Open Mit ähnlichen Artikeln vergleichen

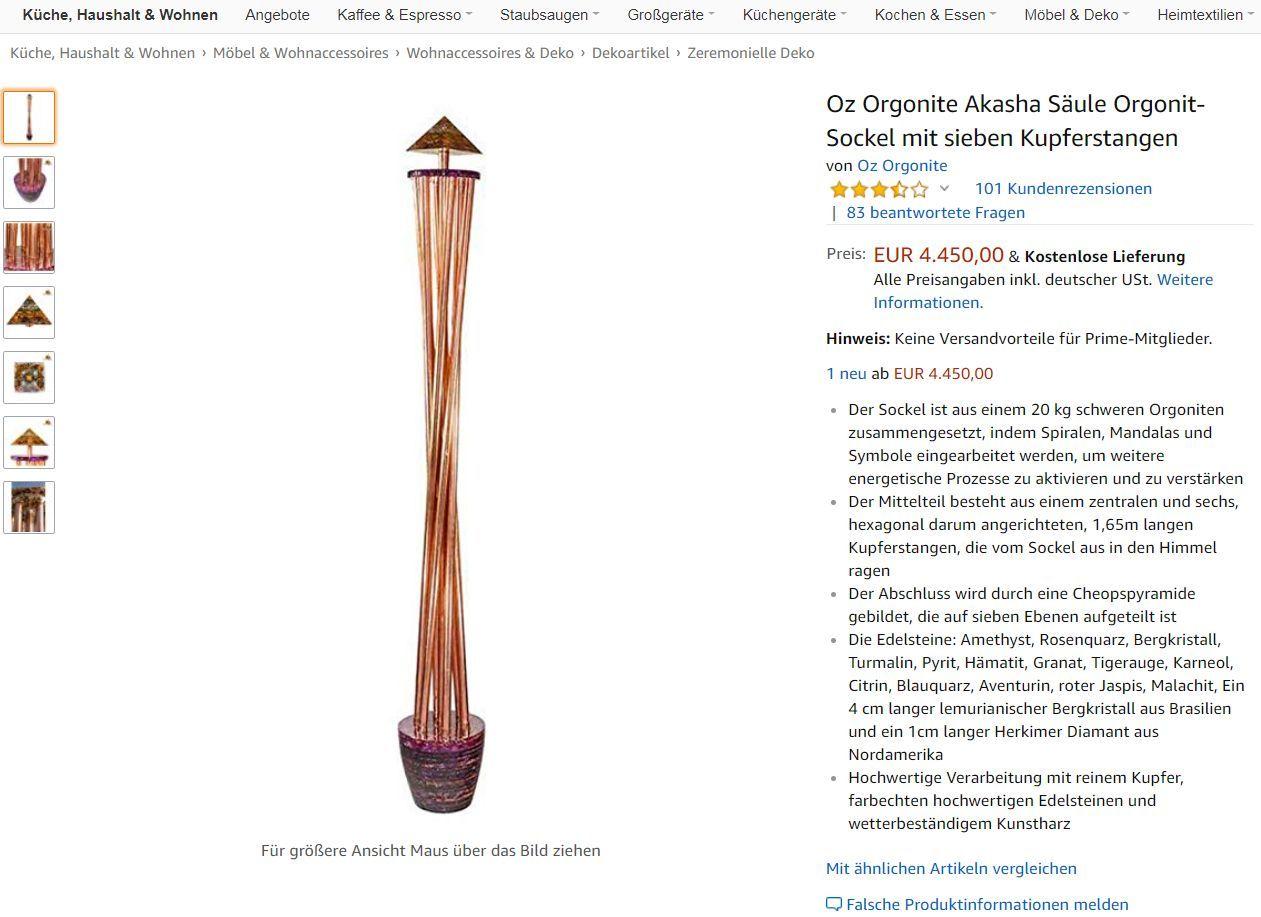click(951, 868)
